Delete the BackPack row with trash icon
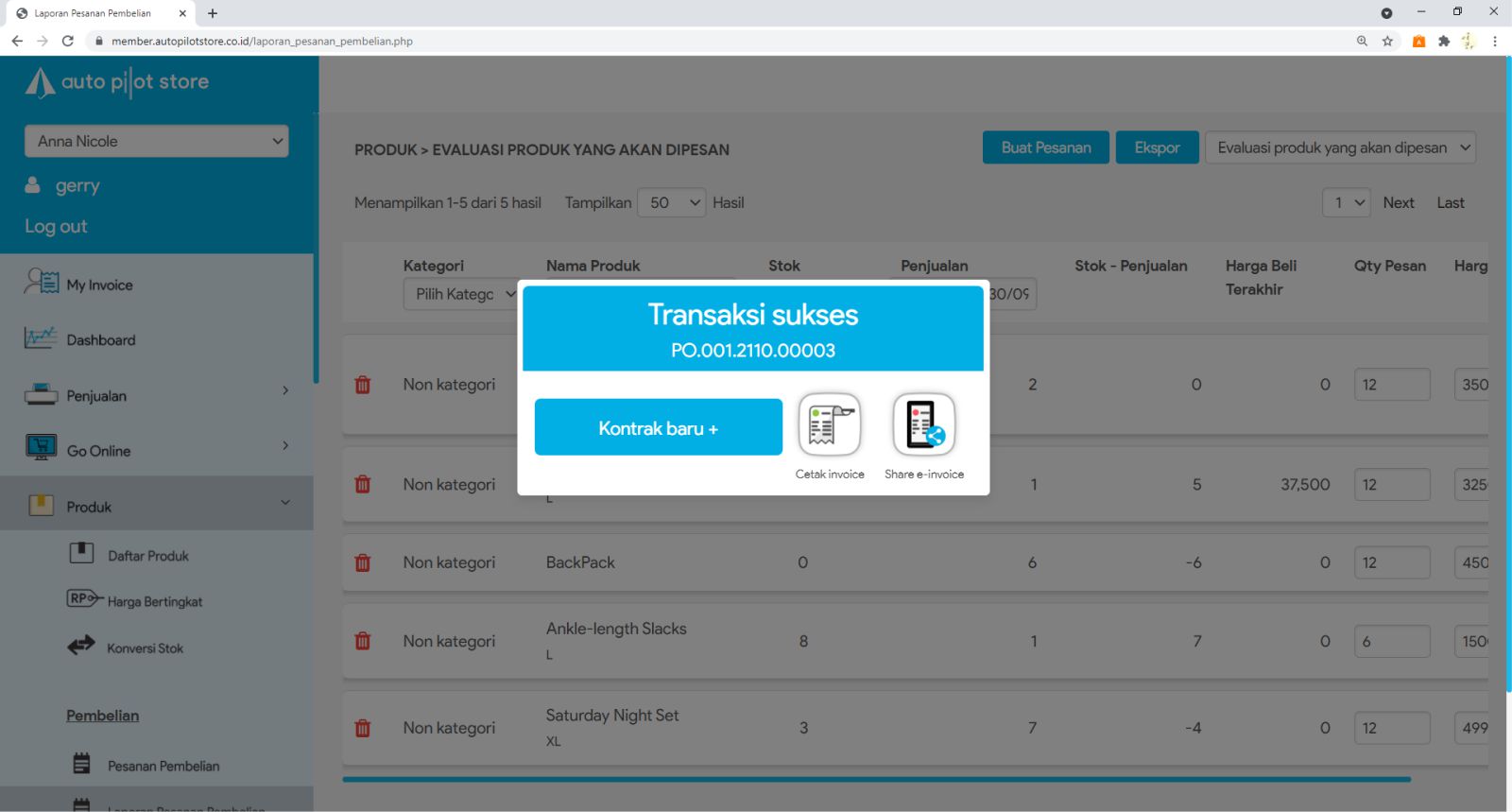Image resolution: width=1512 pixels, height=812 pixels. click(x=362, y=562)
